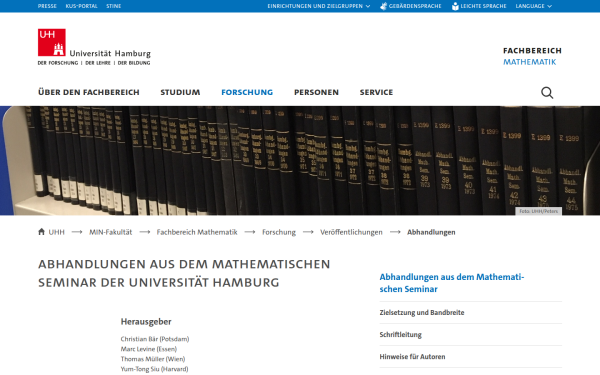Click the Gebärdensprache text link

pos(415,6)
